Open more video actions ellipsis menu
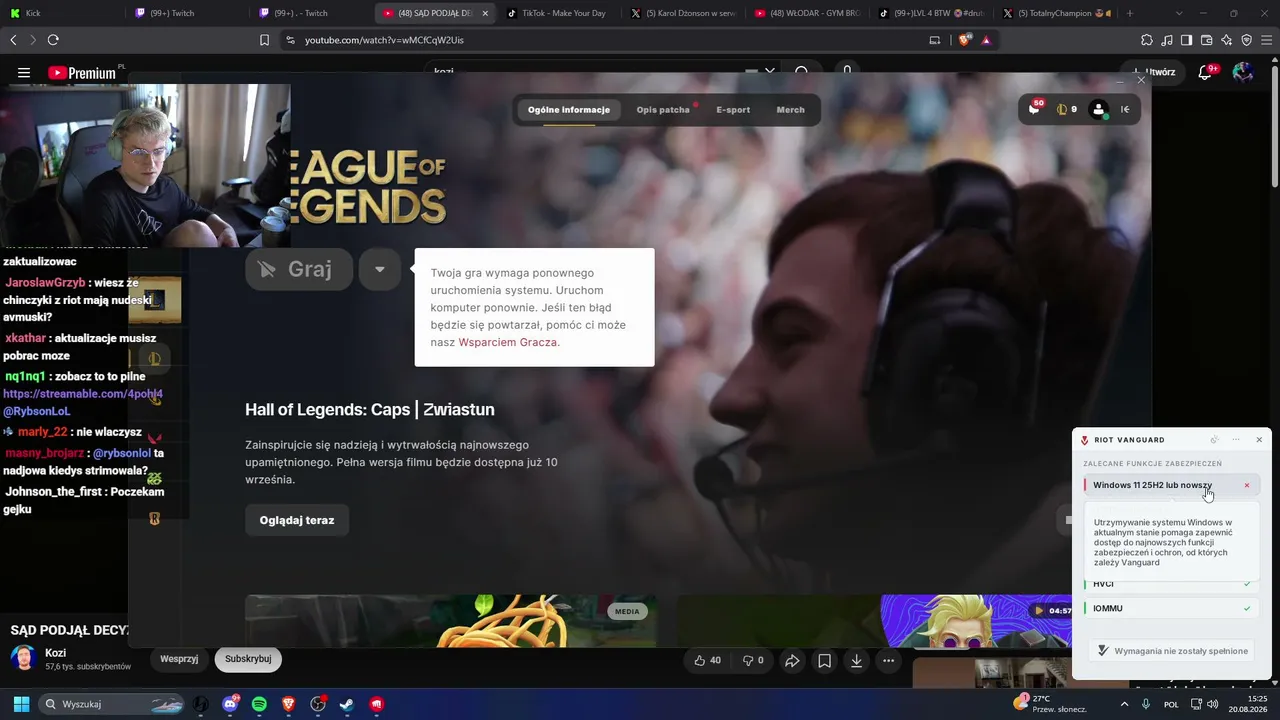The height and width of the screenshot is (720, 1280). [x=888, y=660]
